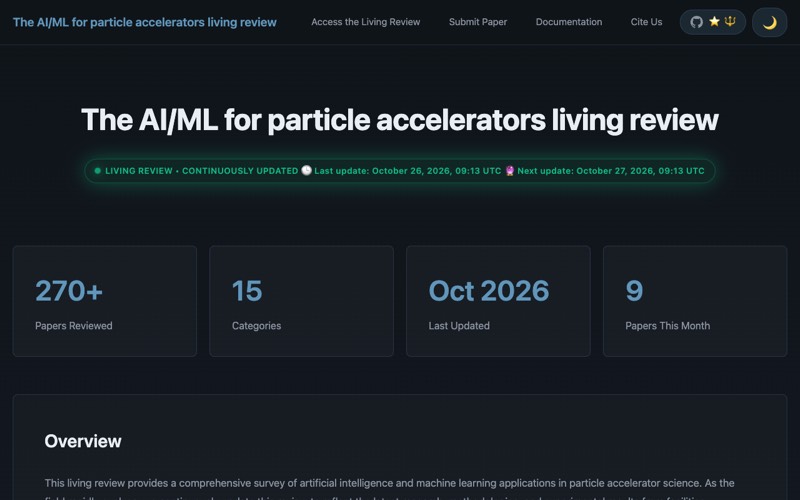Click the gold star icon in navbar
Viewport: 800px width, 500px height.
pos(714,21)
